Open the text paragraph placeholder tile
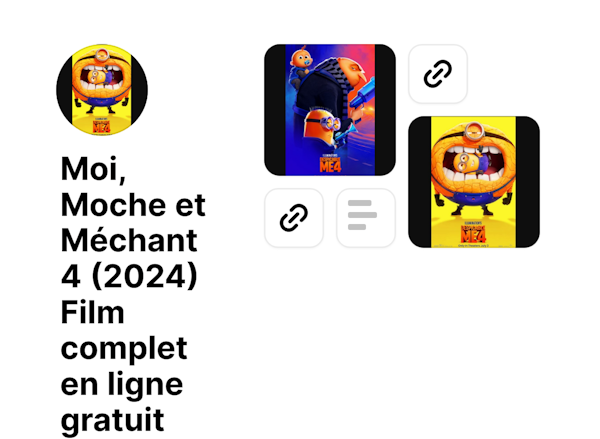Image resolution: width=600 pixels, height=439 pixels. pos(366,218)
